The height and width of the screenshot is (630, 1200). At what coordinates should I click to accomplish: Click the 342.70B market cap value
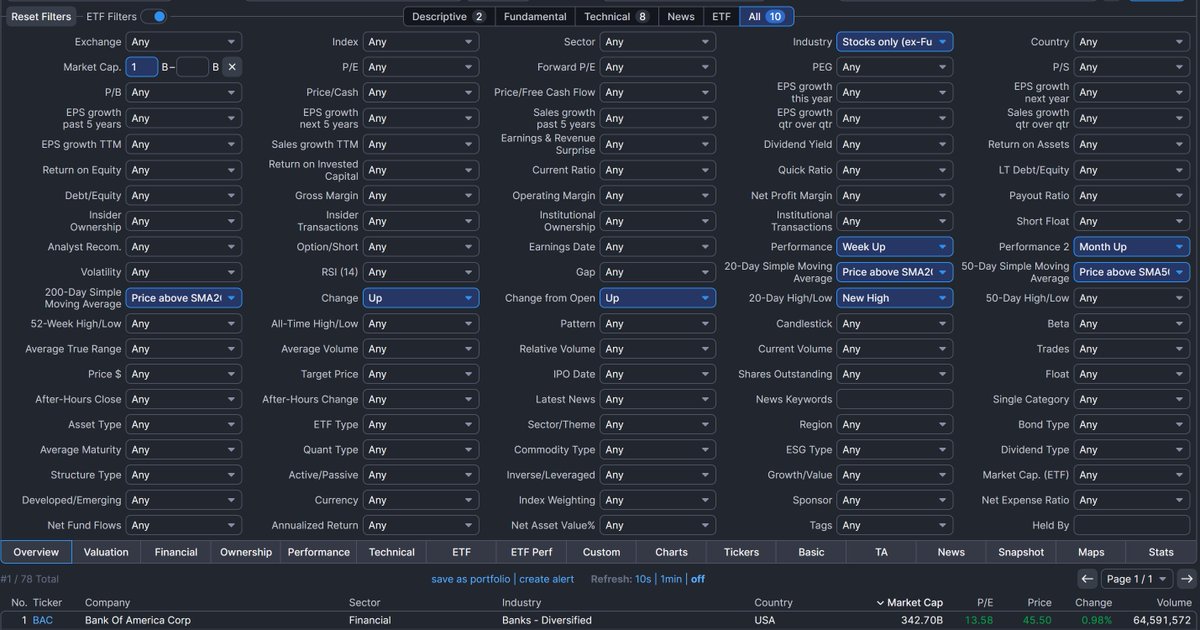921,620
